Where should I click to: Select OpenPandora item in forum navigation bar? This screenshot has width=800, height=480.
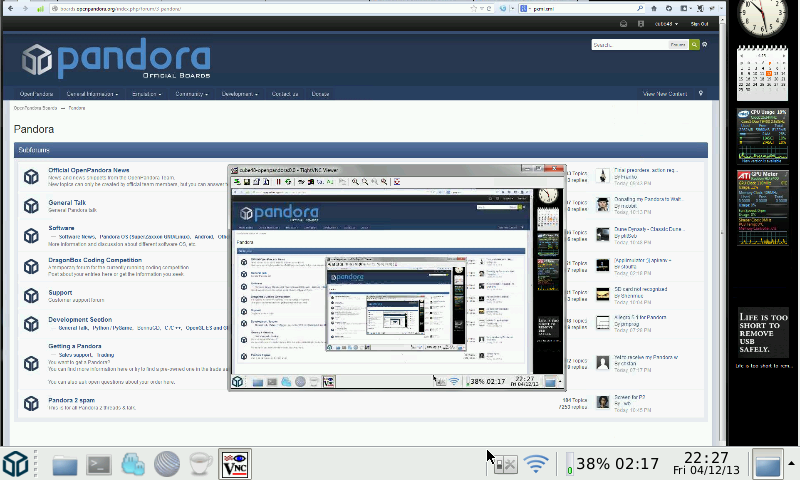click(x=36, y=94)
